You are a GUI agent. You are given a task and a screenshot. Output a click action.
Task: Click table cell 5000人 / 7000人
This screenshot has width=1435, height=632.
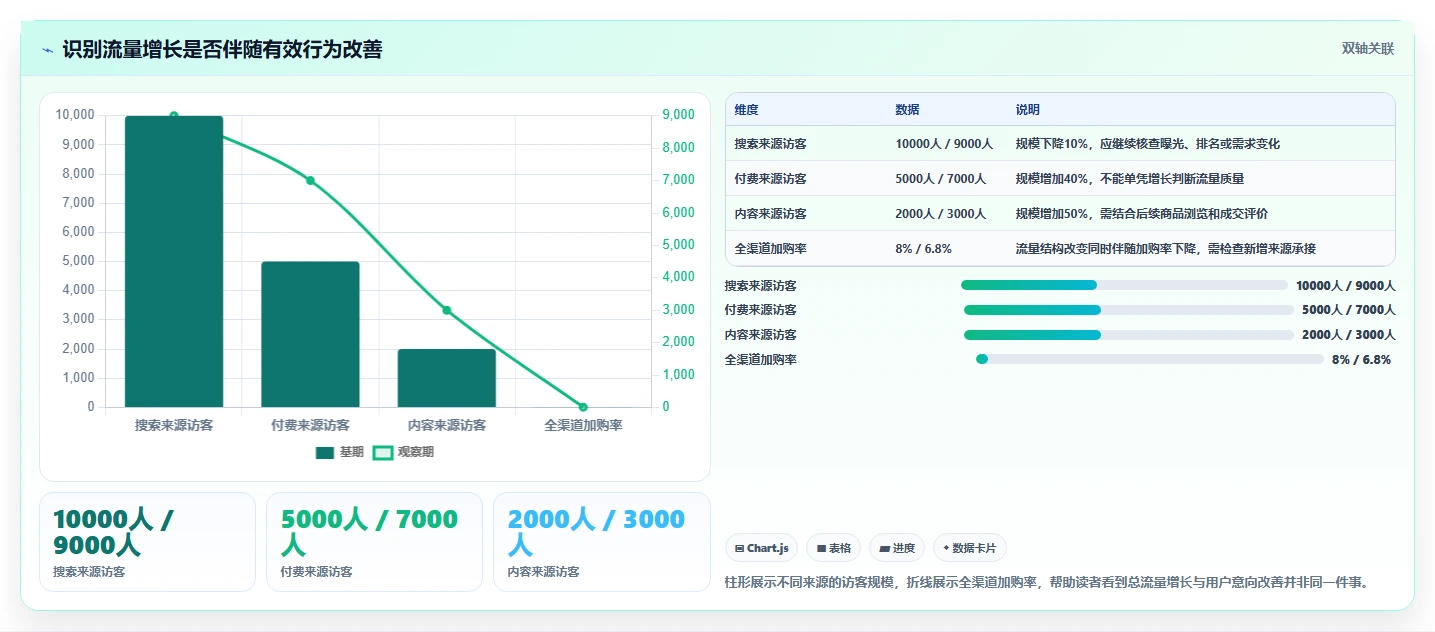pyautogui.click(x=941, y=179)
